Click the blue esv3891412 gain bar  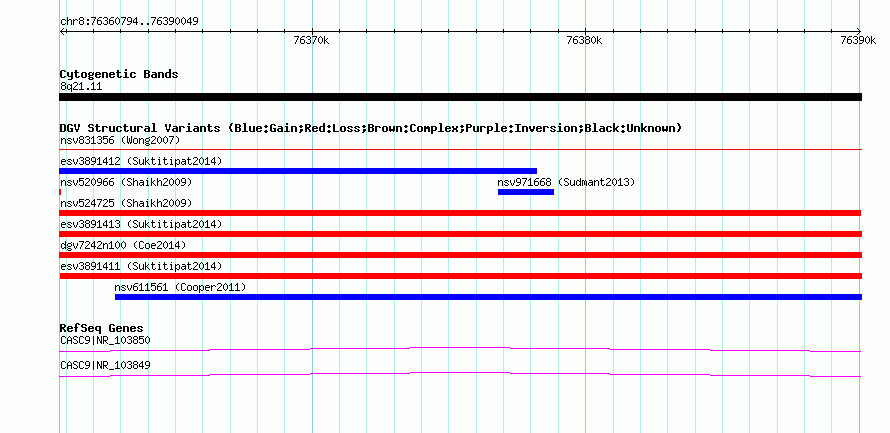(298, 171)
